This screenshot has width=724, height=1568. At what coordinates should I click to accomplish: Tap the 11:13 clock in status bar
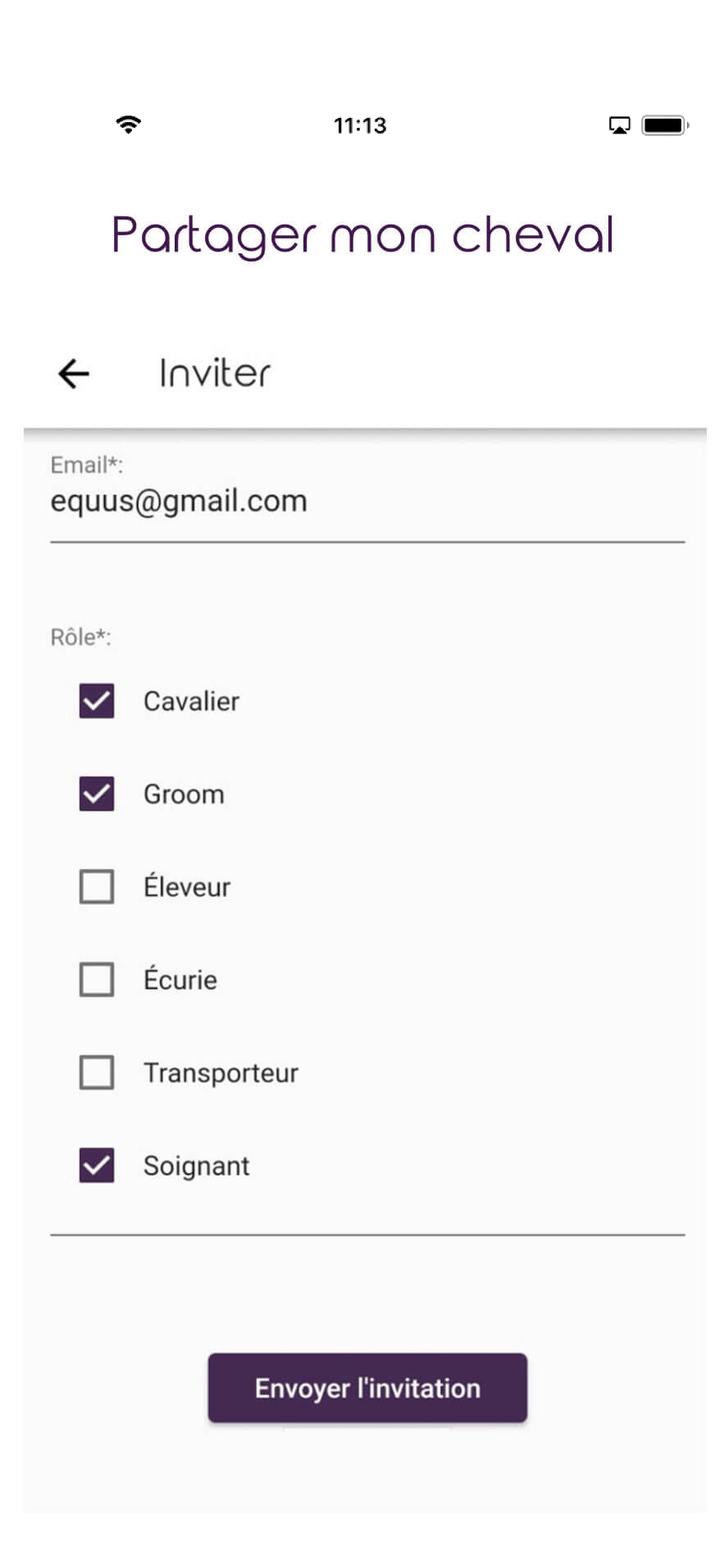pos(360,125)
